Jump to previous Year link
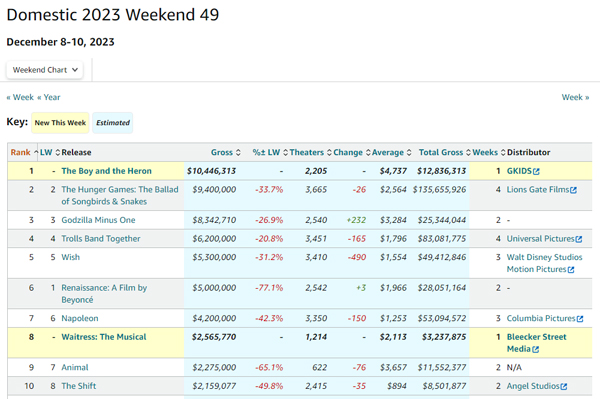The height and width of the screenshot is (399, 600). coord(49,97)
